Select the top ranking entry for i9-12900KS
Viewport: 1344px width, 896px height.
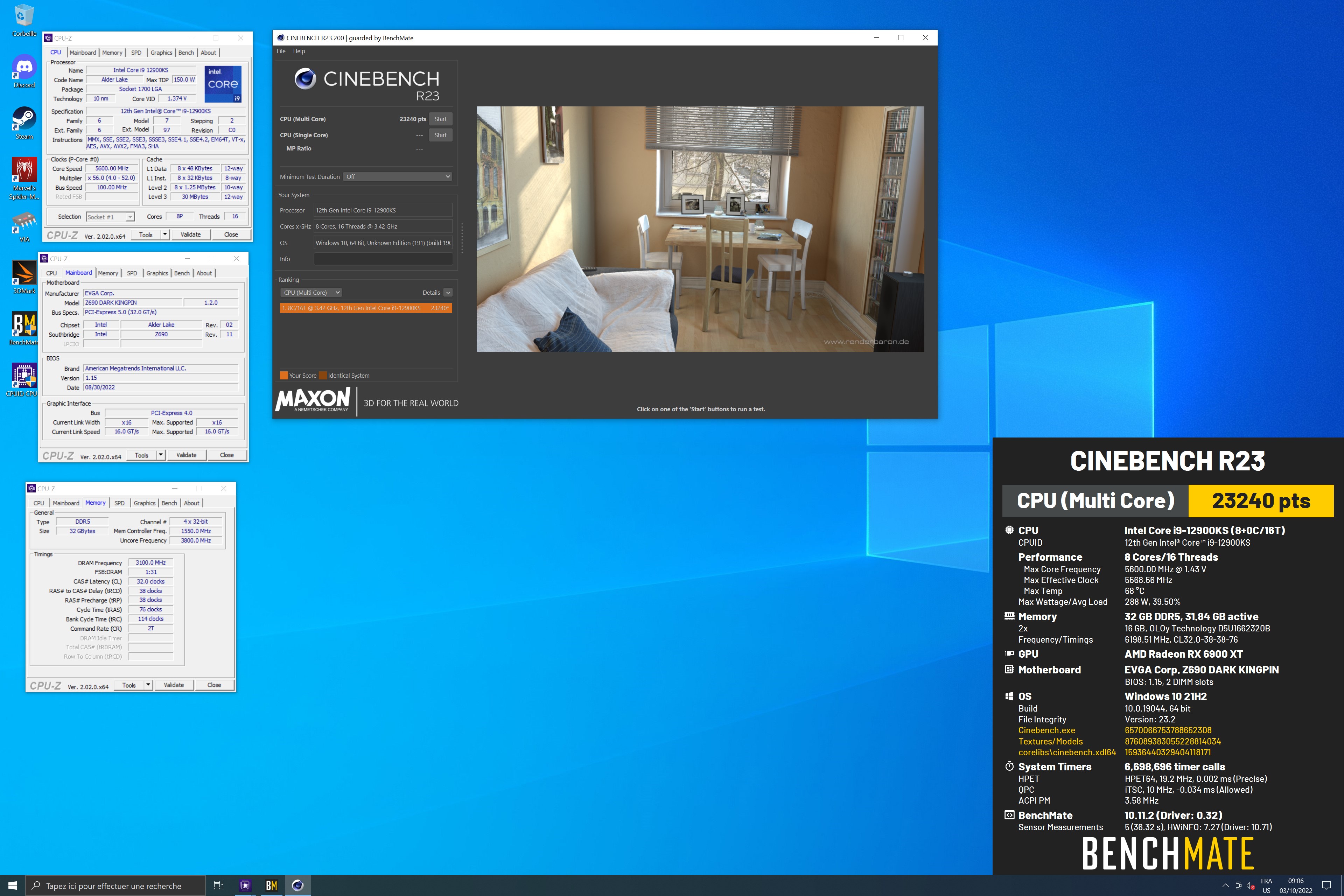[x=366, y=308]
